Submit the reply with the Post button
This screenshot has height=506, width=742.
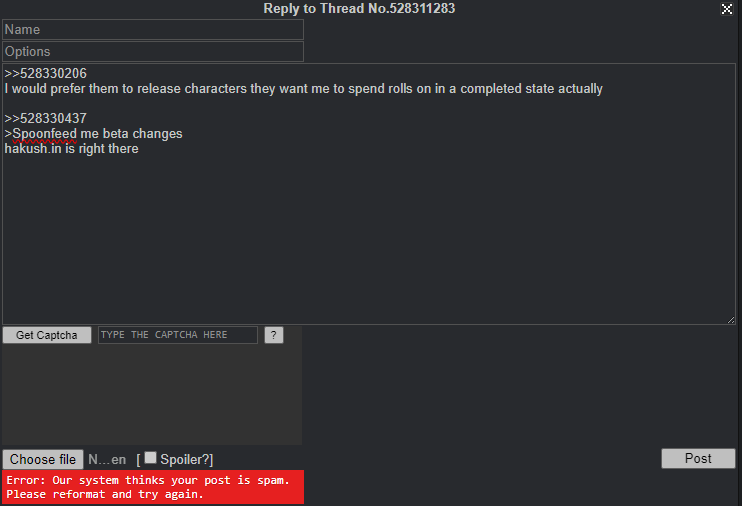tap(698, 458)
